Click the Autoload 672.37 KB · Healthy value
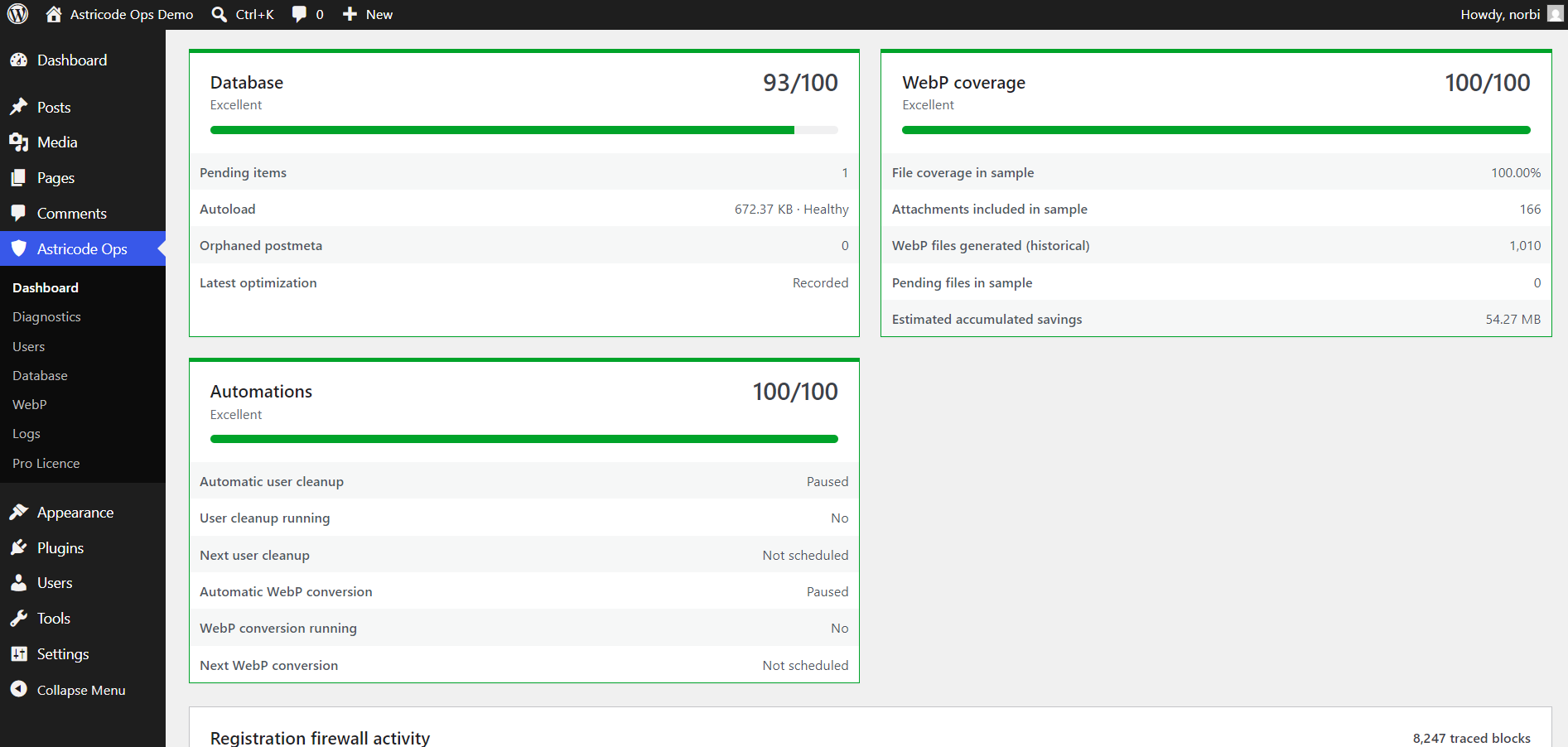Screen dimensions: 1568x747 pos(792,210)
